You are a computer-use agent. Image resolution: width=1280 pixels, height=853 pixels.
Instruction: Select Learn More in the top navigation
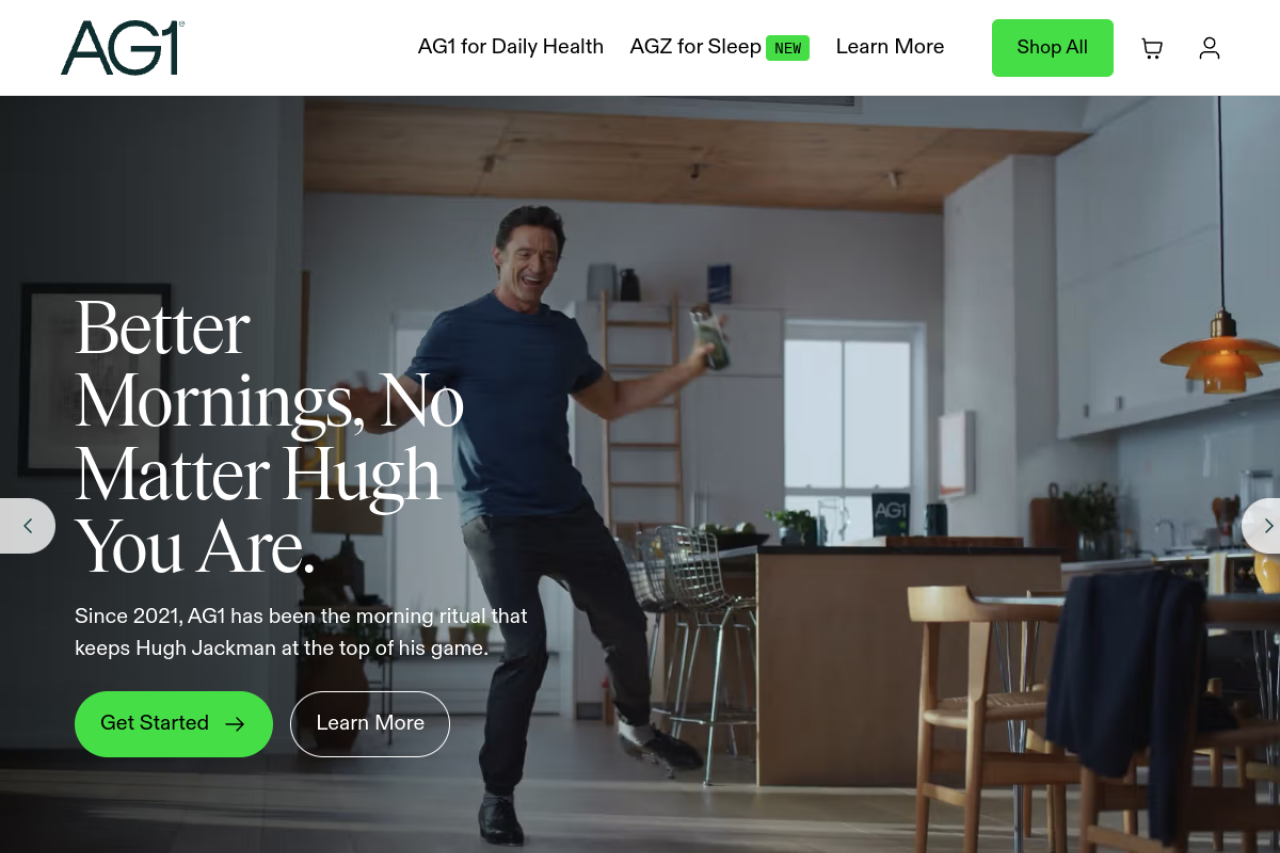pyautogui.click(x=890, y=47)
